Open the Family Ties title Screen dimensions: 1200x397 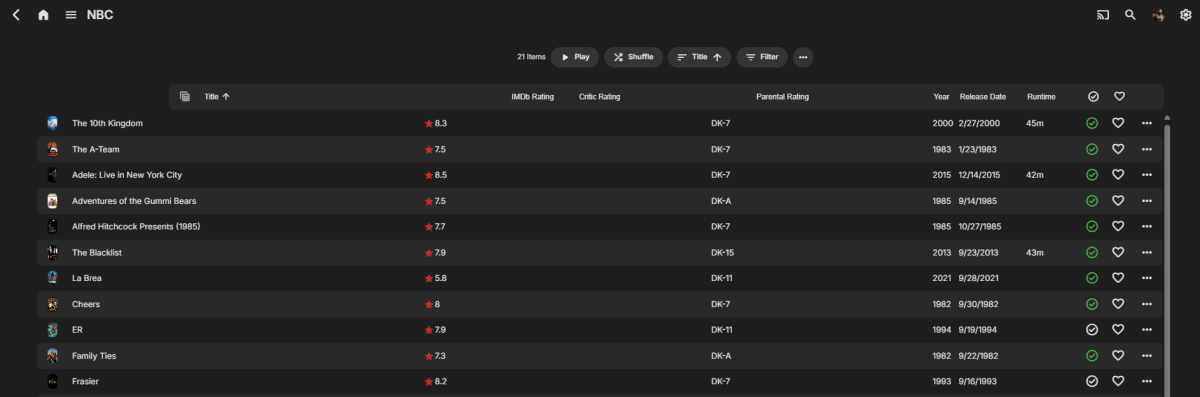(x=94, y=355)
